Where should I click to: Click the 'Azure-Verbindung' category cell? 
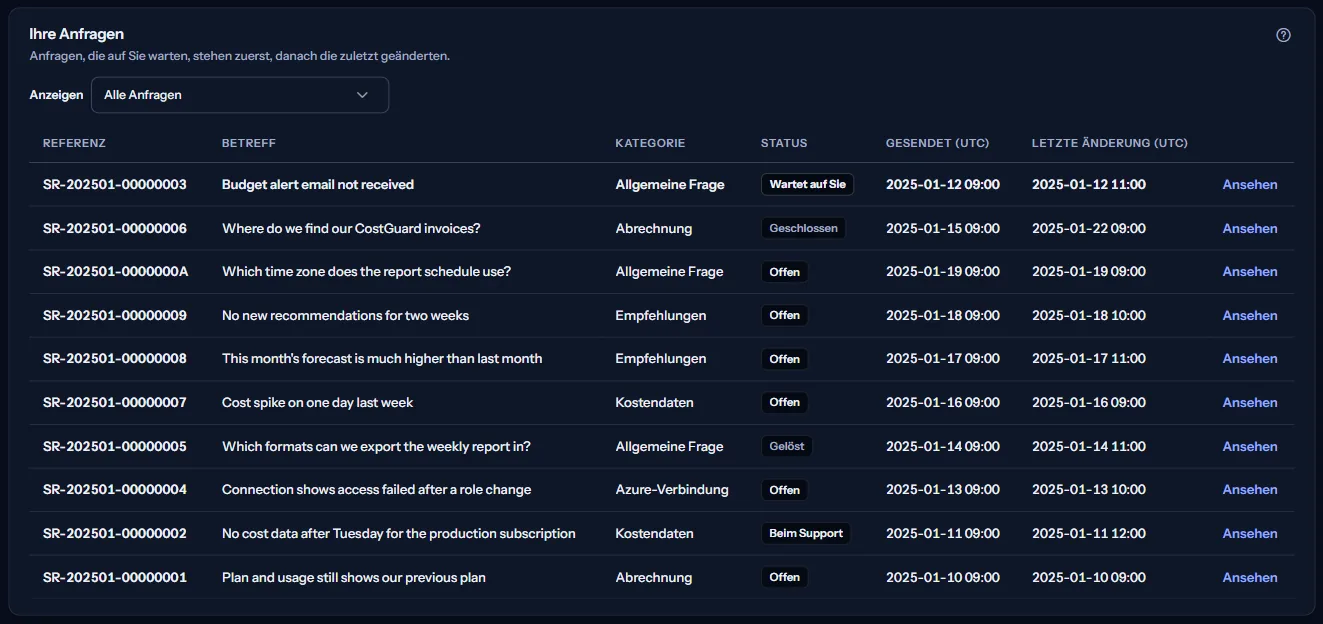coord(672,490)
